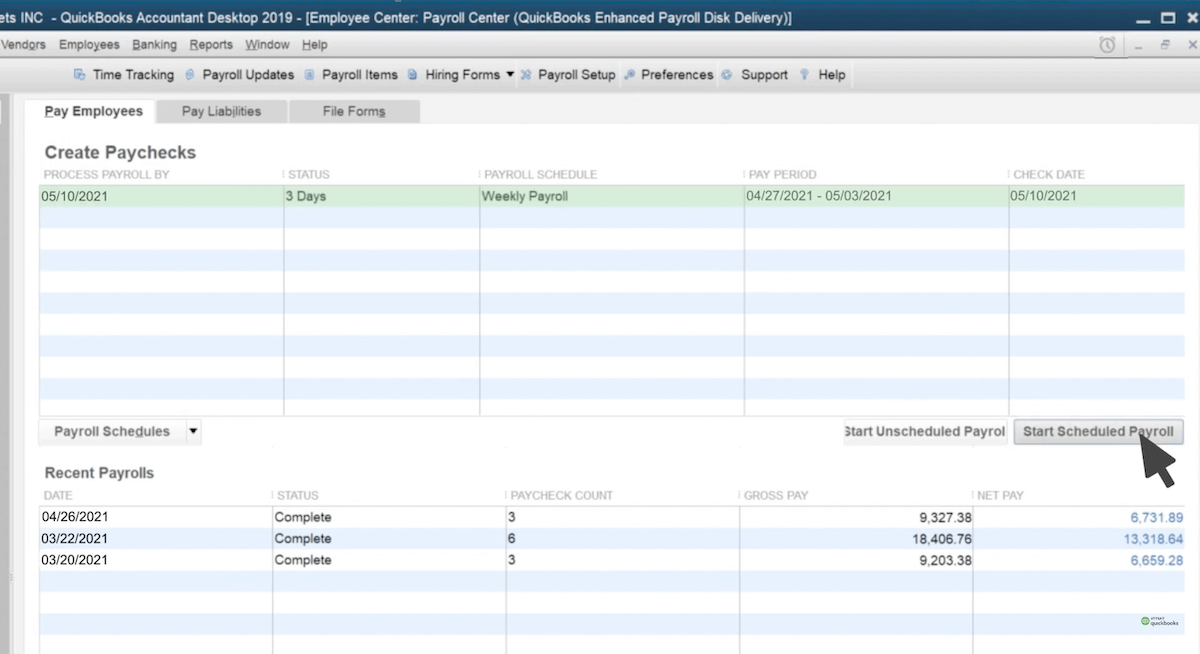The height and width of the screenshot is (654, 1200).
Task: Open net pay link 6,659.28
Action: pos(1157,560)
